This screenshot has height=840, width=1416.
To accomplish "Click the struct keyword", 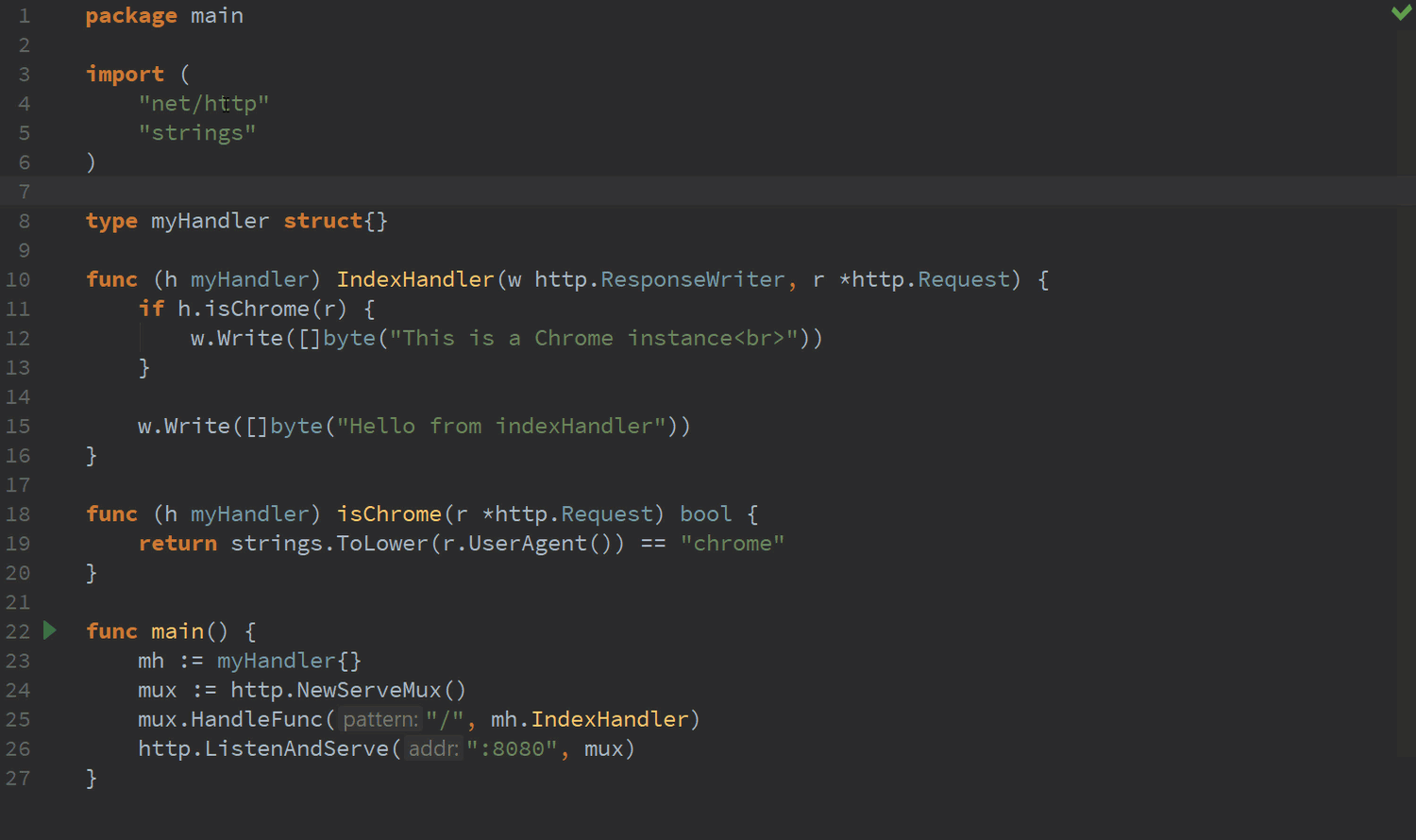I will pyautogui.click(x=323, y=221).
